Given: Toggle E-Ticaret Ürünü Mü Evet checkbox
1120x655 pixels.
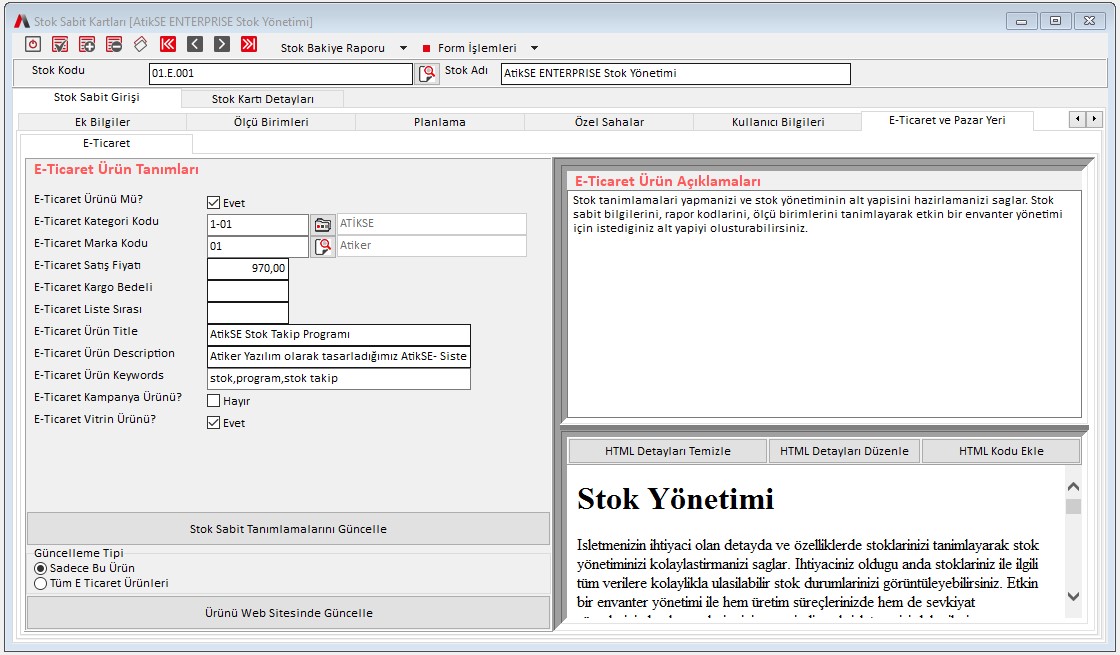Looking at the screenshot, I should coord(213,203).
